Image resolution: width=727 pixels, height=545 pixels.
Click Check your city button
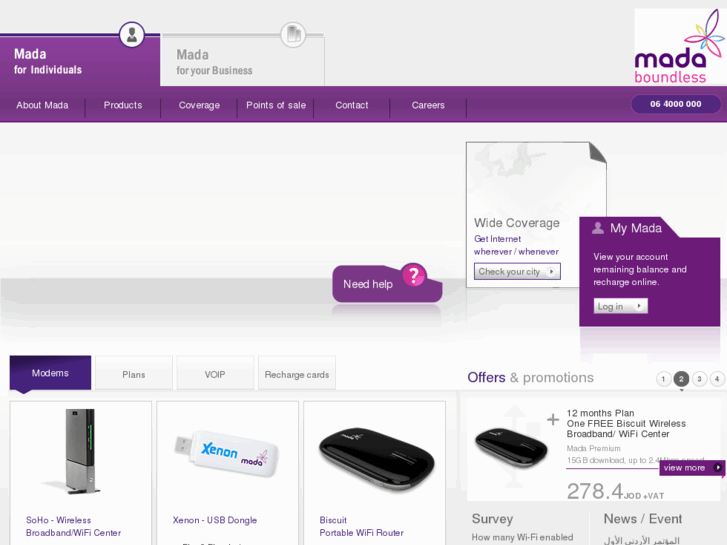pyautogui.click(x=517, y=271)
